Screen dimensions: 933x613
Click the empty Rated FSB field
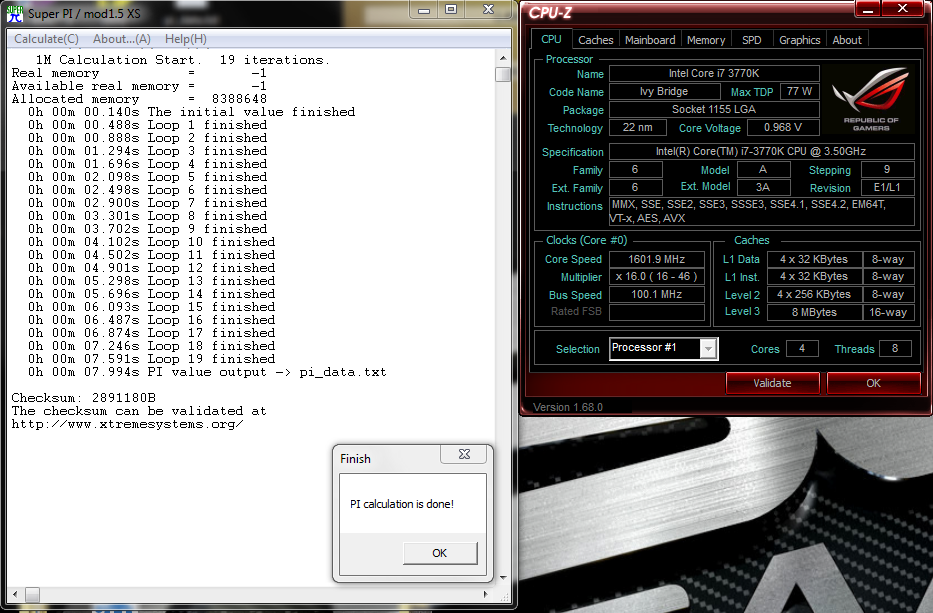point(656,312)
